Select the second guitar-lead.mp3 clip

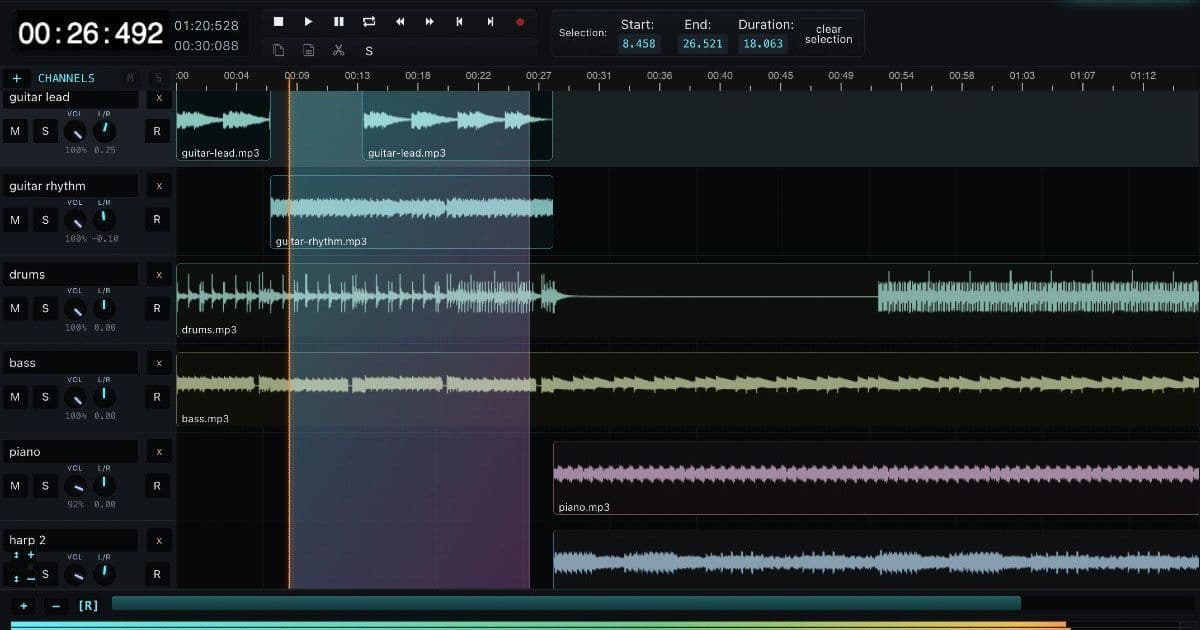pos(457,125)
